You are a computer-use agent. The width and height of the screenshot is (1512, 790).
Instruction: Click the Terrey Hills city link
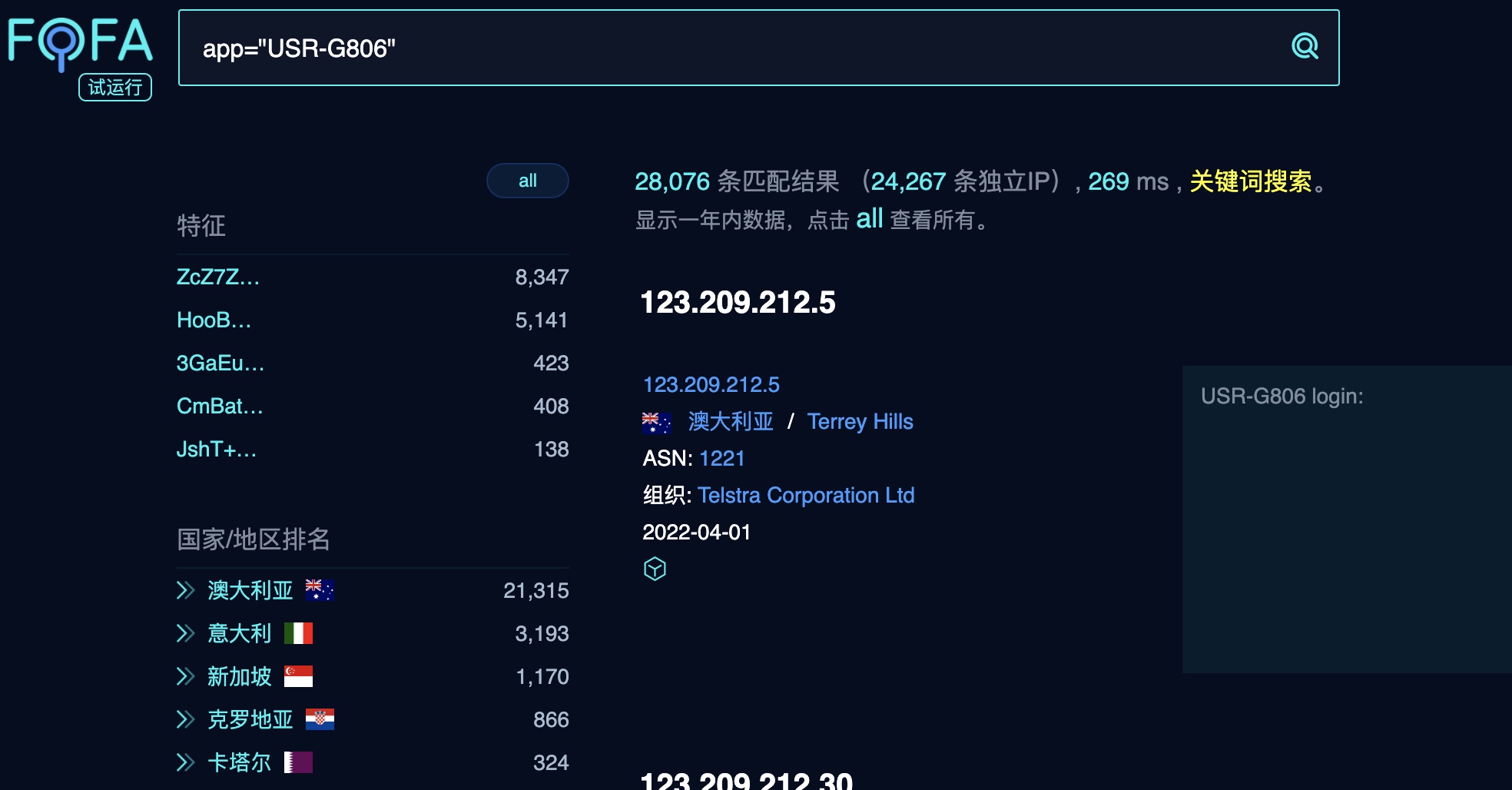click(x=860, y=421)
